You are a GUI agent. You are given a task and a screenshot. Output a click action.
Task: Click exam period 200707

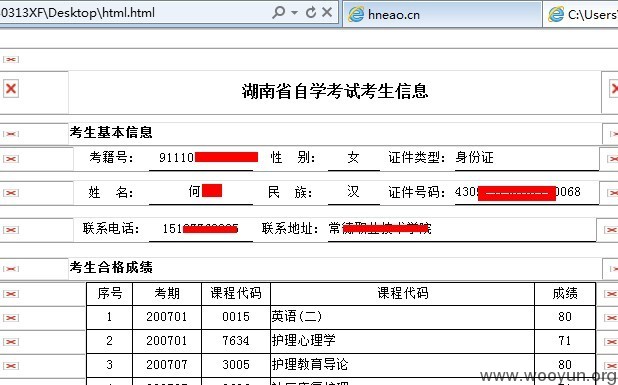pyautogui.click(x=167, y=365)
